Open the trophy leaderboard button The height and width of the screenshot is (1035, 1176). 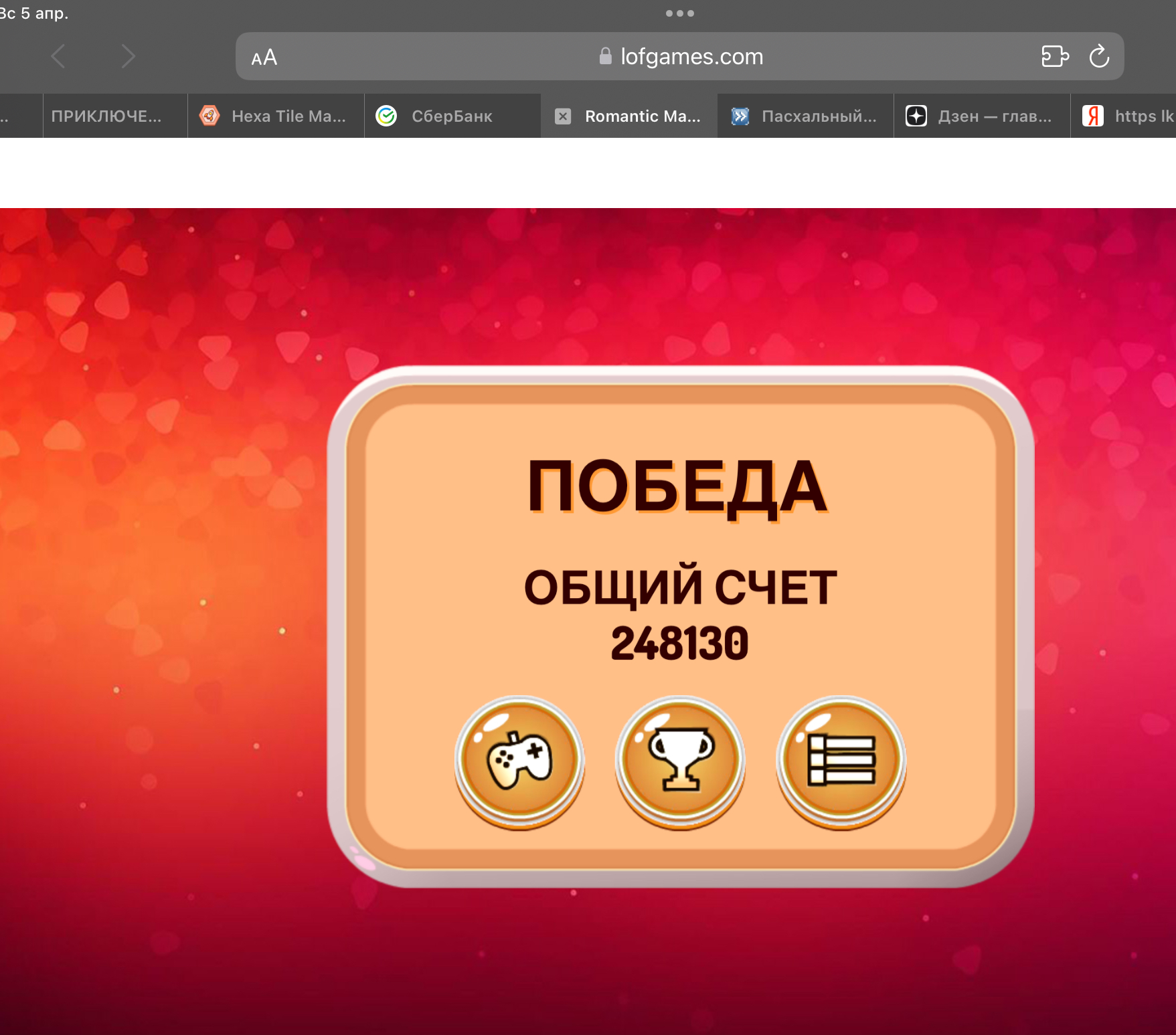pos(680,761)
